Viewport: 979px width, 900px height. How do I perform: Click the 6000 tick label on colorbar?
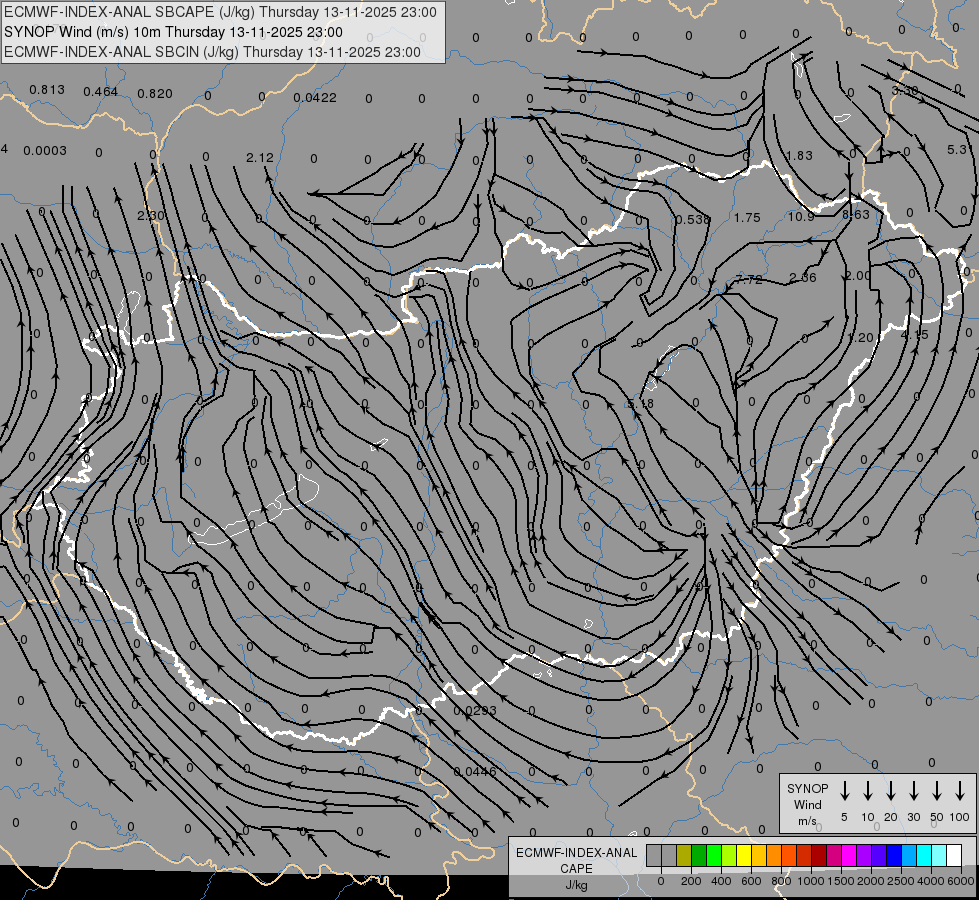[961, 881]
